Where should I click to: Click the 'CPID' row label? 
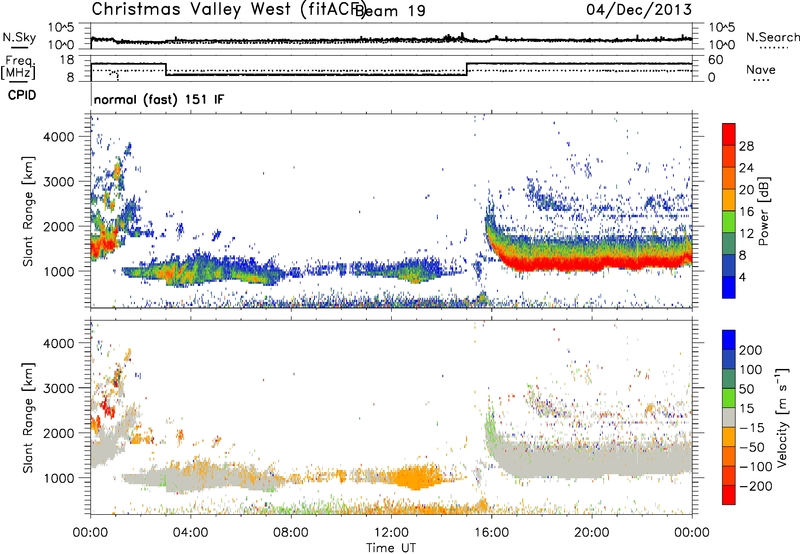[x=22, y=95]
